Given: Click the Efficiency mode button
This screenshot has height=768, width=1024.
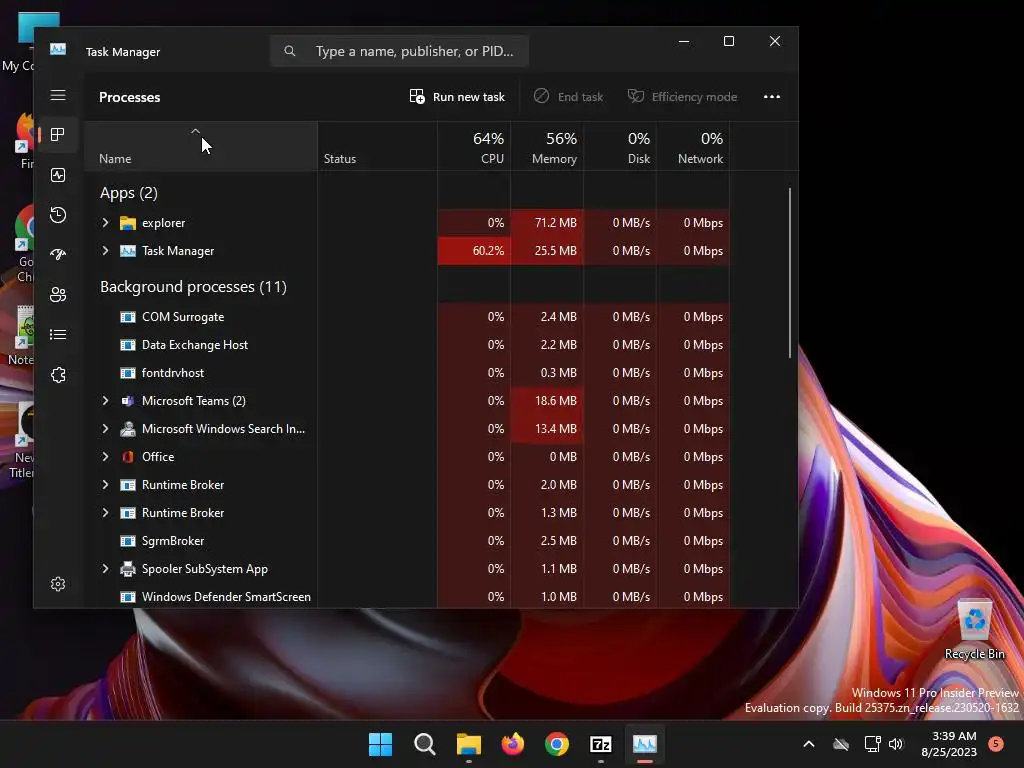Looking at the screenshot, I should point(682,97).
